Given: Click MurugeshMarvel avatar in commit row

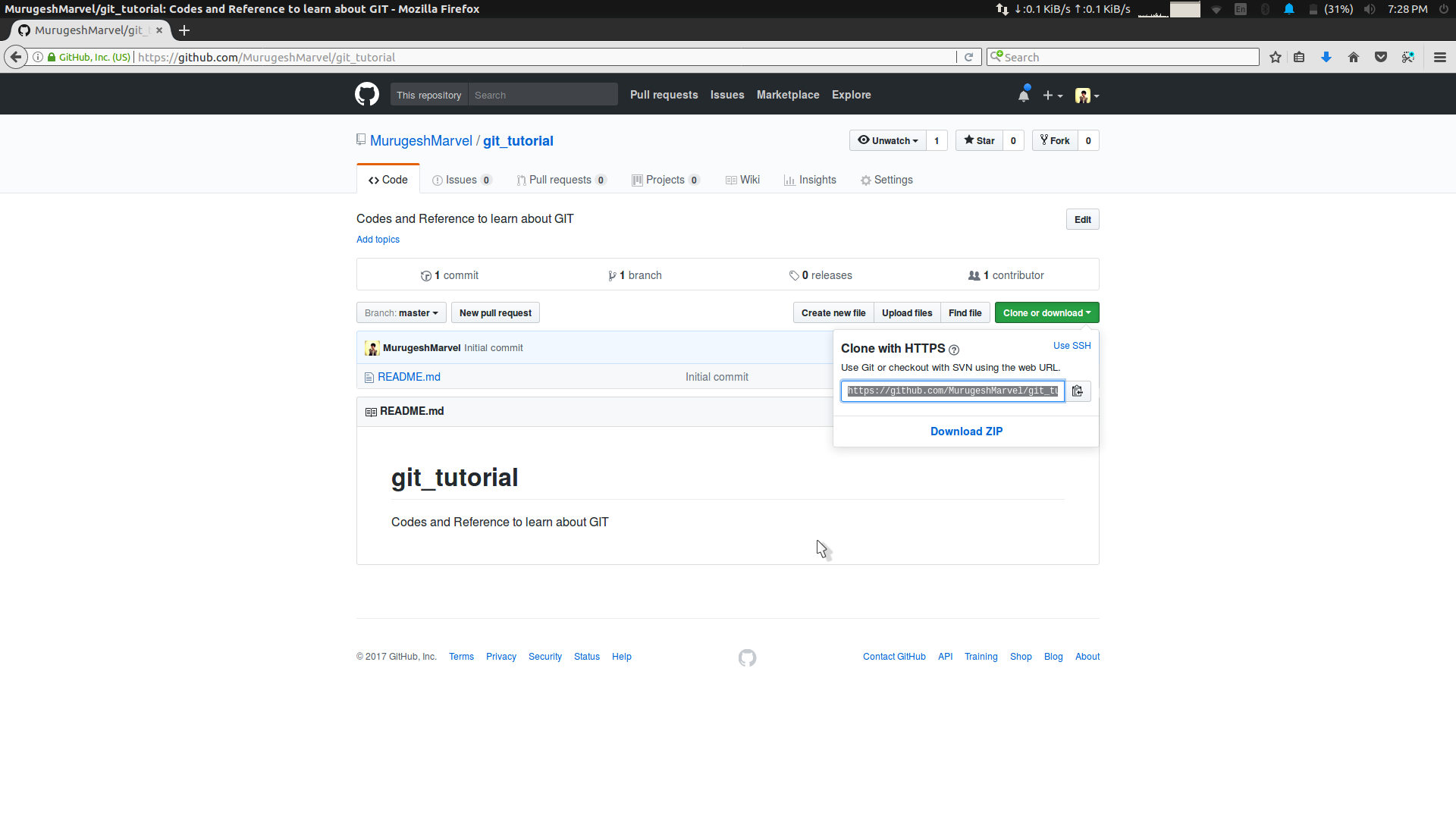Looking at the screenshot, I should pos(372,348).
